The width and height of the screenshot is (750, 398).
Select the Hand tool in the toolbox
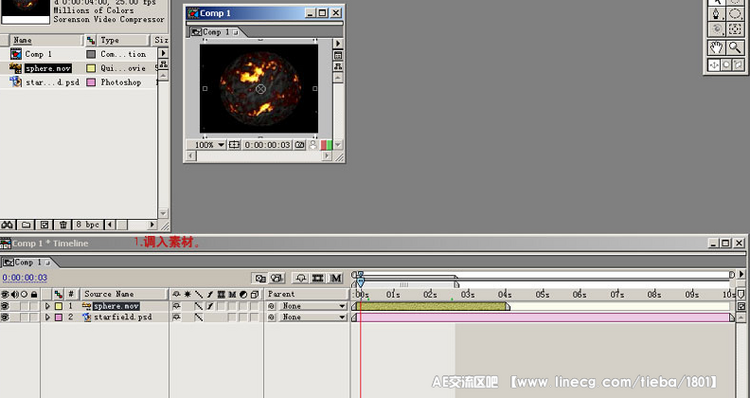click(x=716, y=47)
